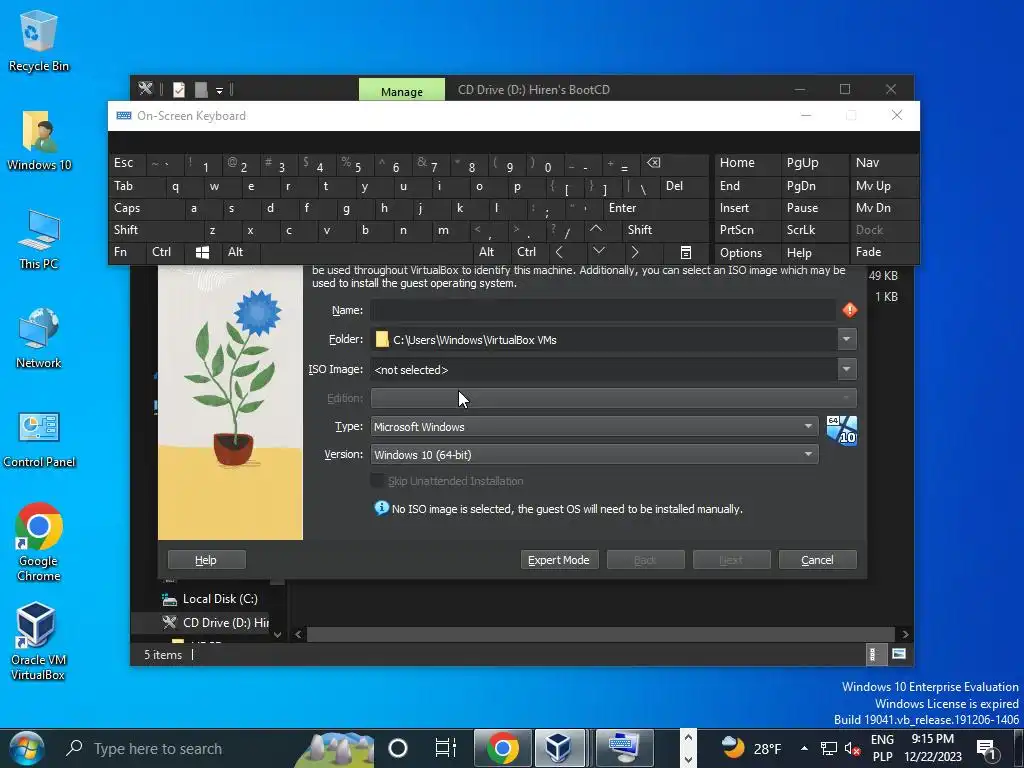The image size is (1024, 768).
Task: Toggle Skip Unattended Installation checkbox
Action: (x=377, y=481)
